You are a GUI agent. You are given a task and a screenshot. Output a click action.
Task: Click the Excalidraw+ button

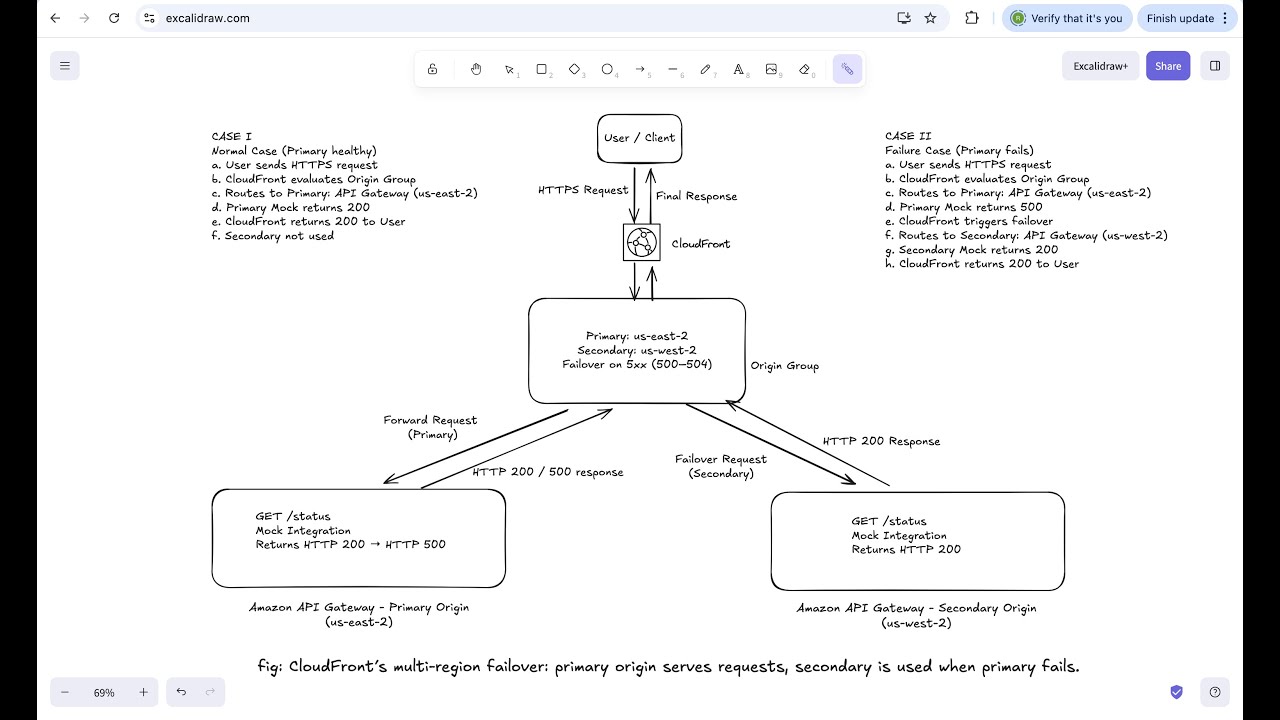point(1100,66)
